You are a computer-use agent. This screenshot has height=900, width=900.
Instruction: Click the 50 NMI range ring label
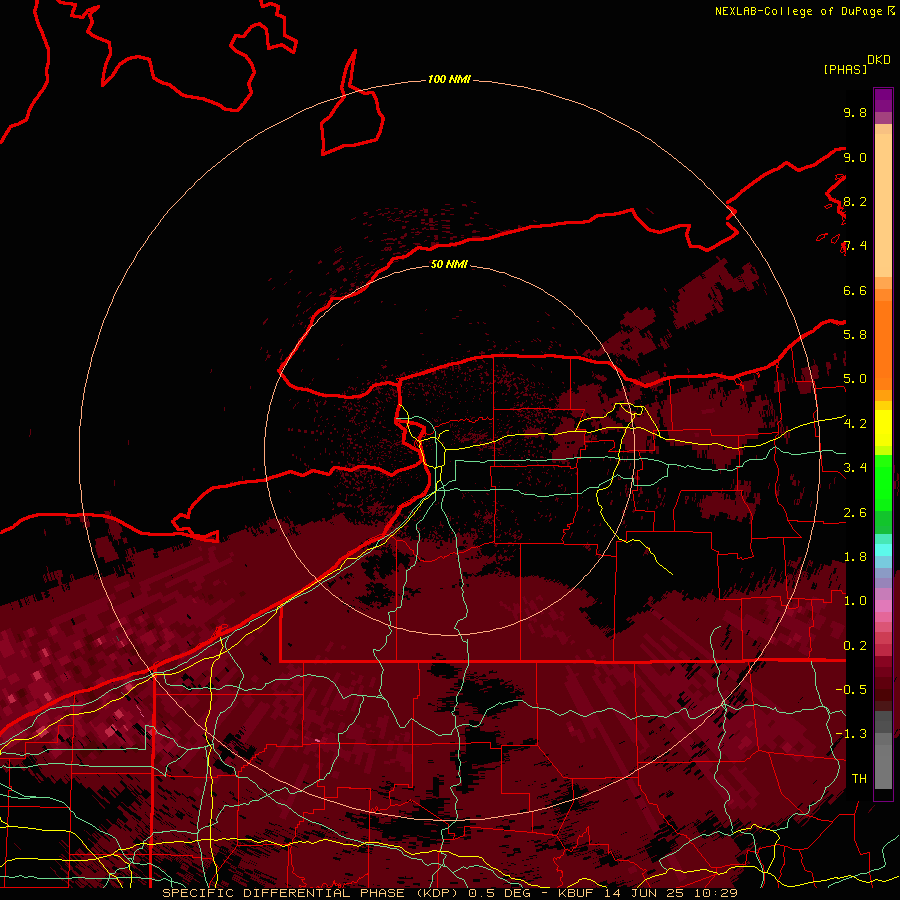click(x=449, y=264)
